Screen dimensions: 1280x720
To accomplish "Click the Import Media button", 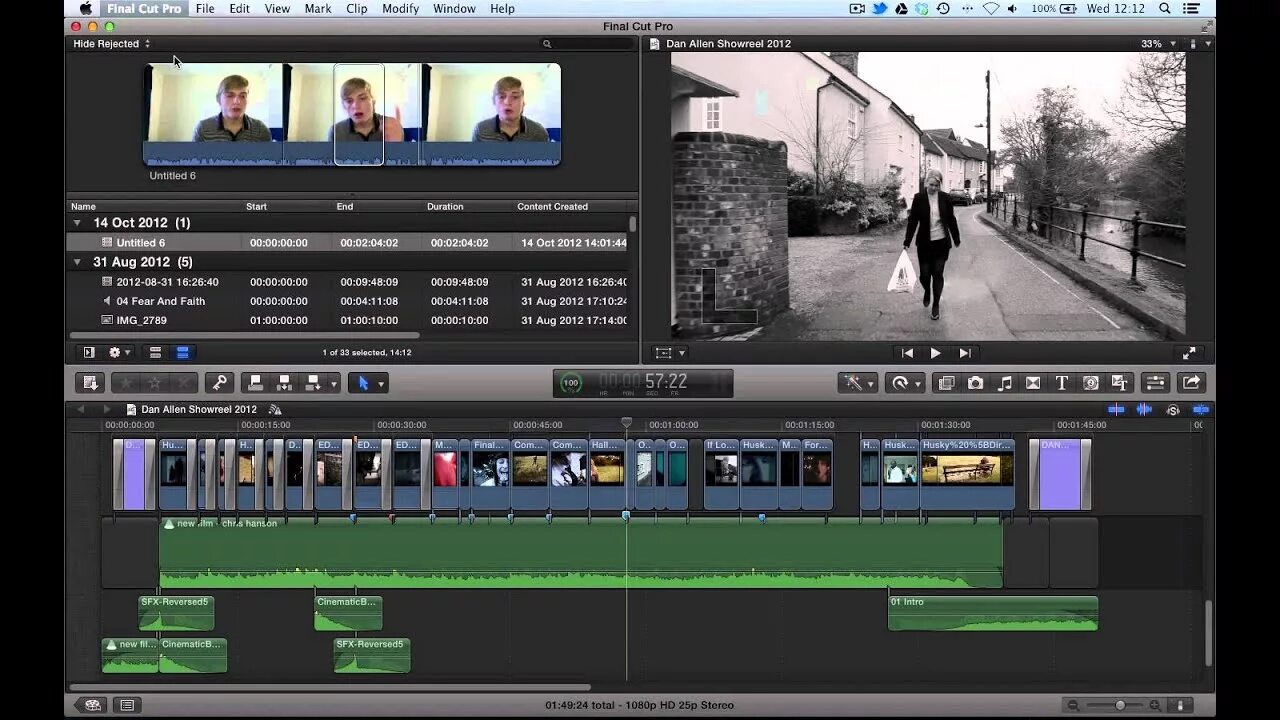I will 90,383.
